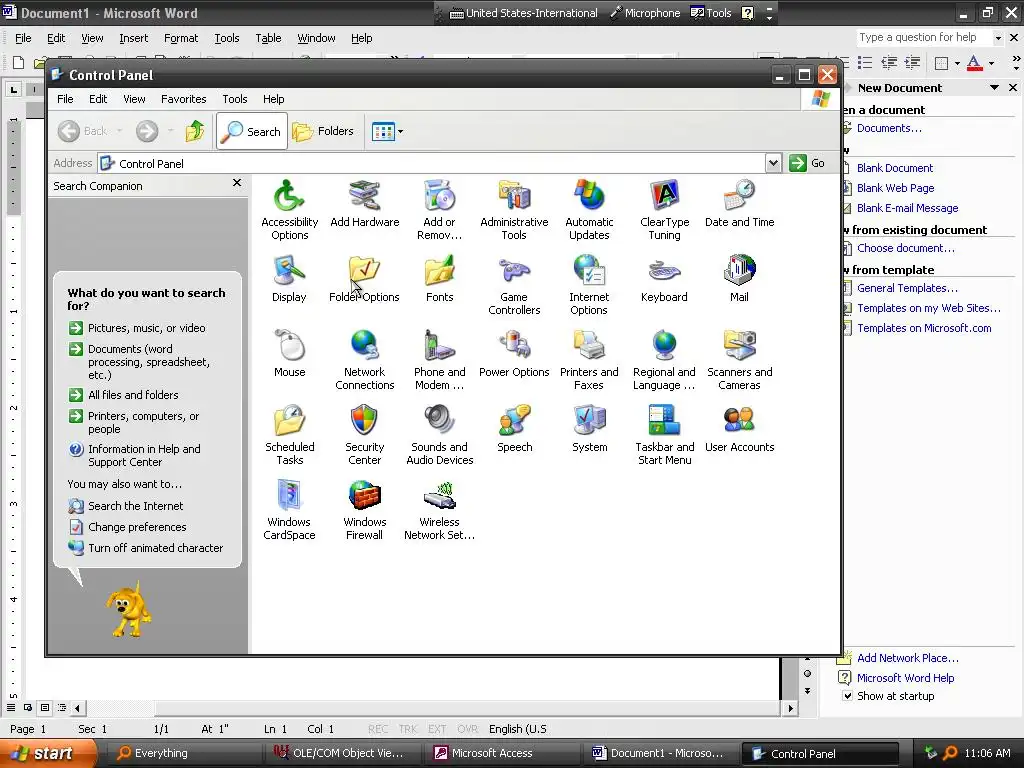The height and width of the screenshot is (768, 1024).
Task: Open Phone and Modem Options icon
Action: (x=440, y=360)
